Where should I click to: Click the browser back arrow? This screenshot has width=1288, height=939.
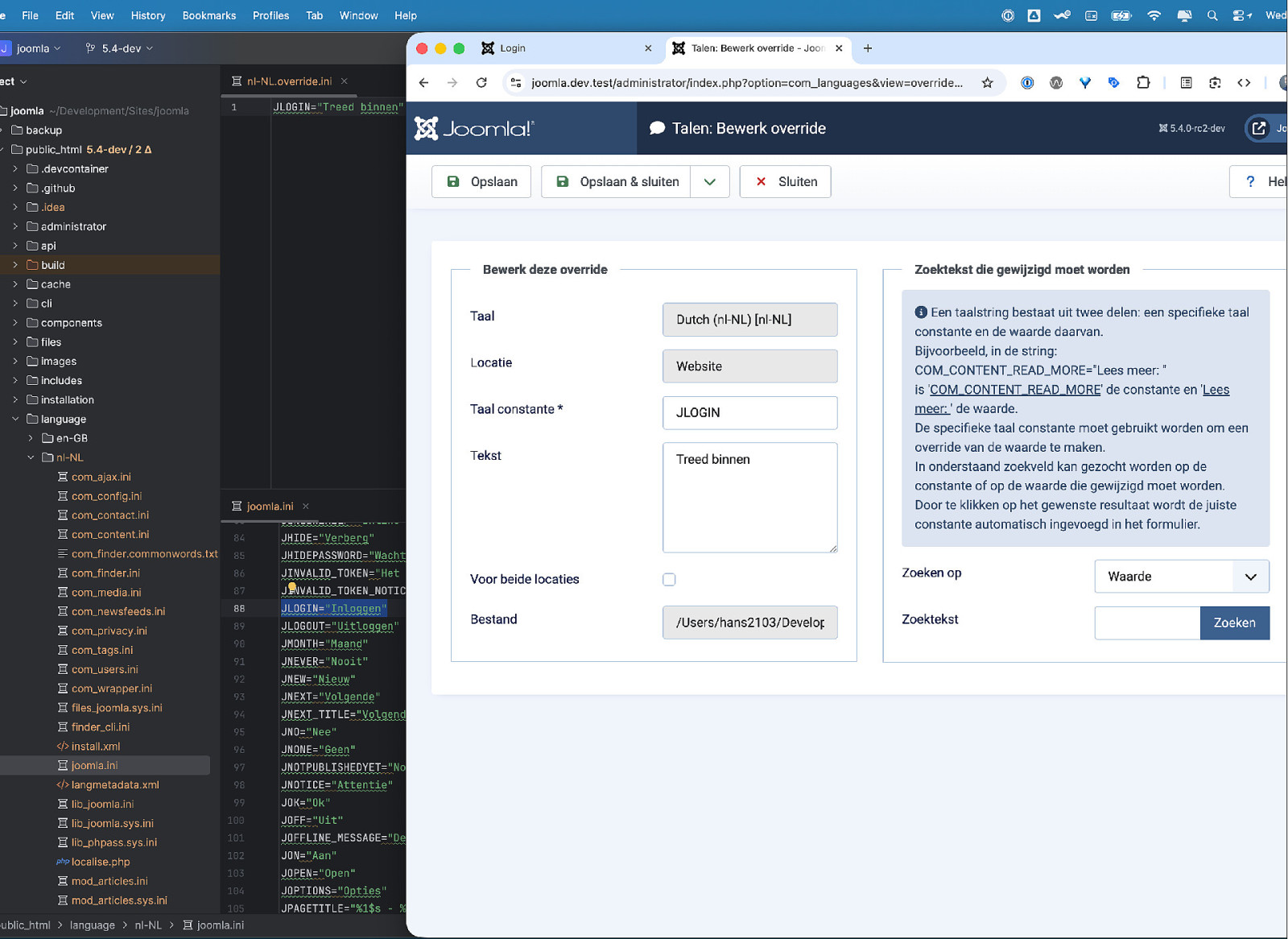pos(424,82)
